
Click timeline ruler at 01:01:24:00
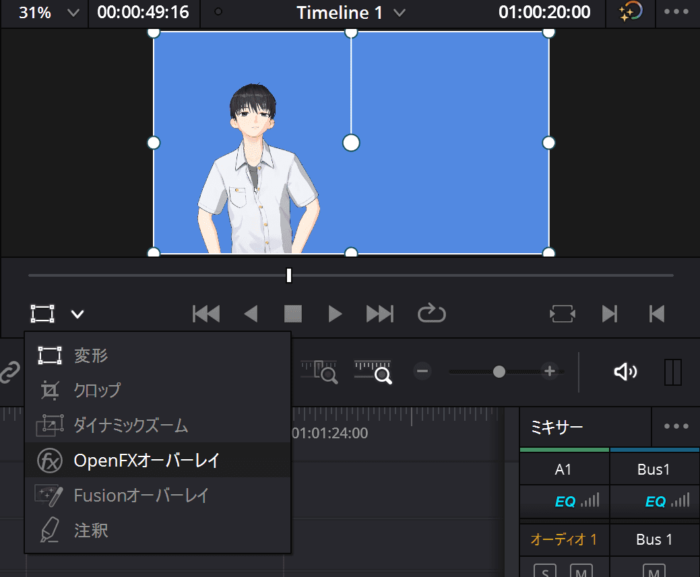pyautogui.click(x=330, y=433)
